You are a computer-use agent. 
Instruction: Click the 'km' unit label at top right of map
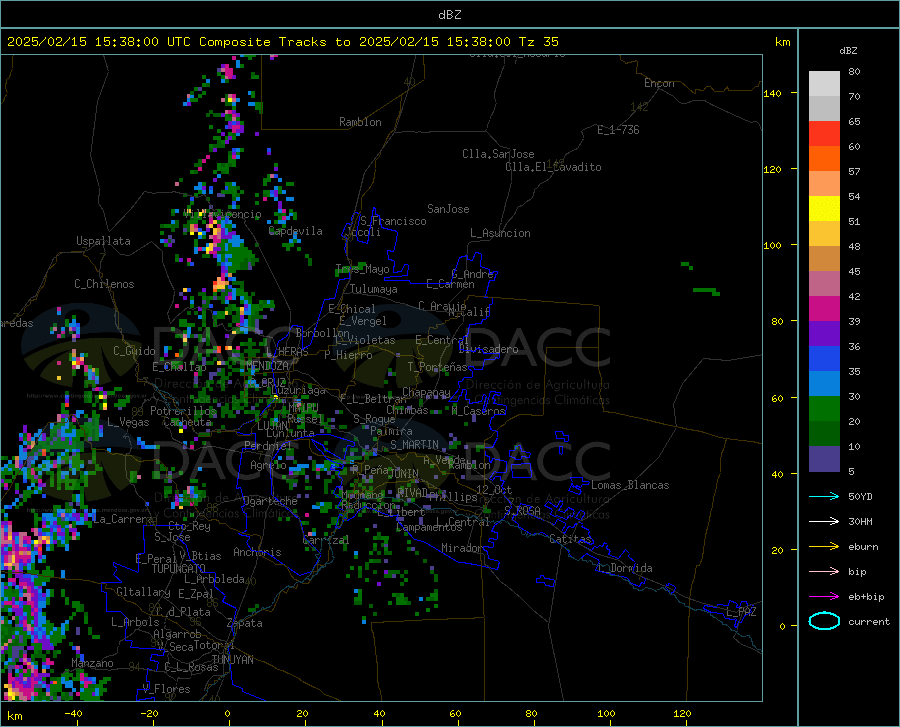[x=782, y=42]
